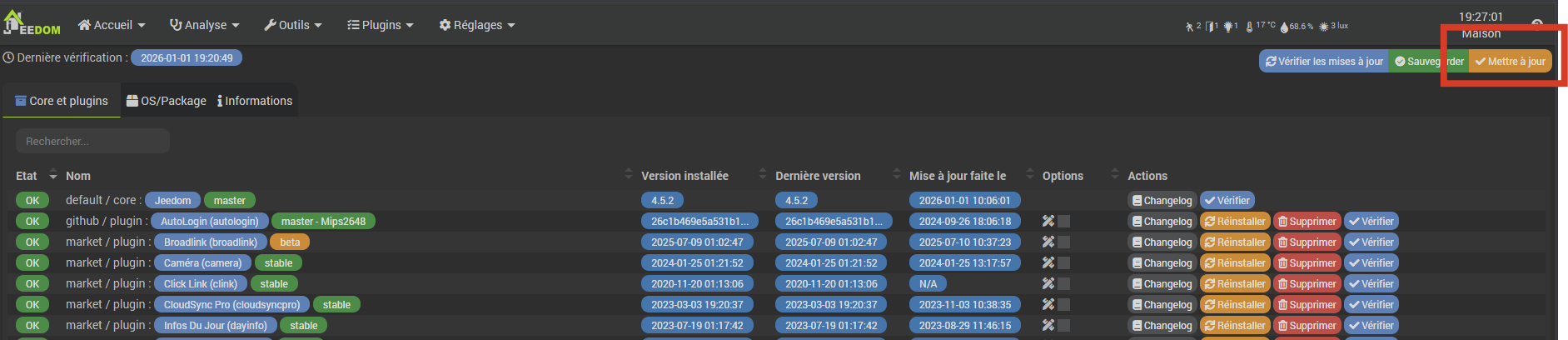This screenshot has width=1568, height=340.
Task: Switch to the Informations tab
Action: click(x=255, y=101)
